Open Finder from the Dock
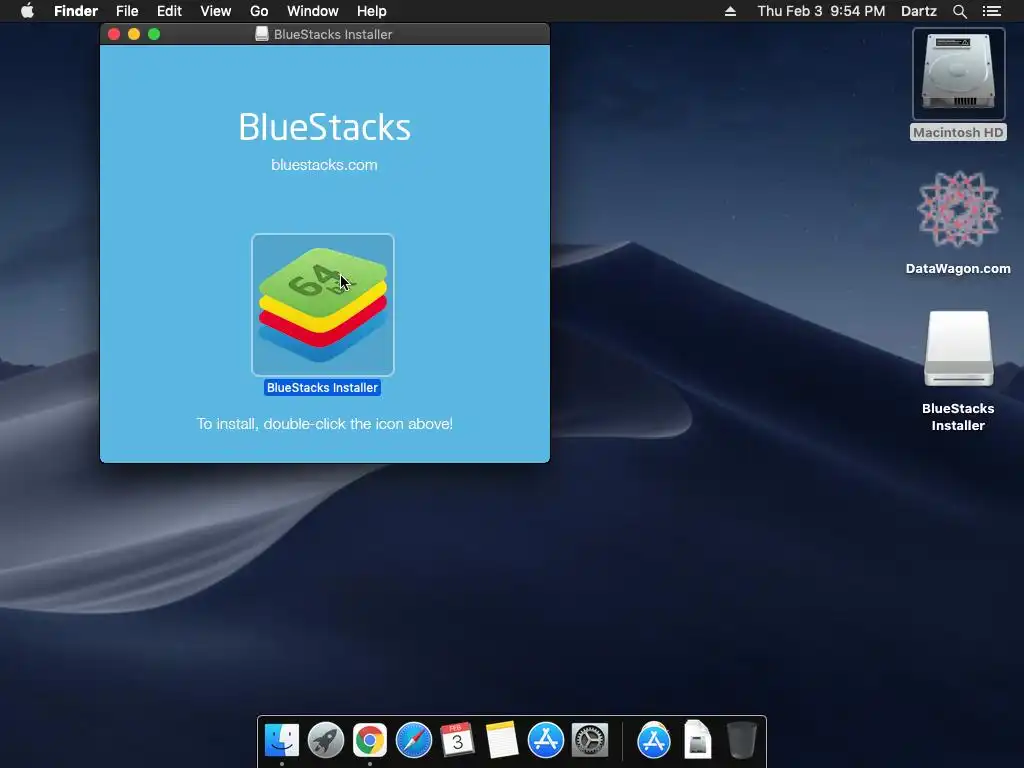The height and width of the screenshot is (768, 1024). click(282, 740)
